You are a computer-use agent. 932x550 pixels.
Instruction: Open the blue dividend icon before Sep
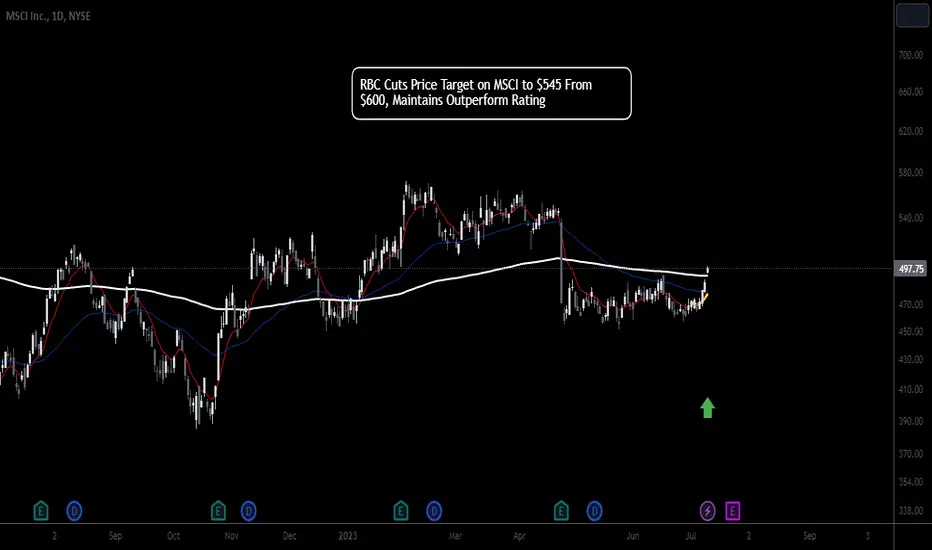tap(74, 510)
